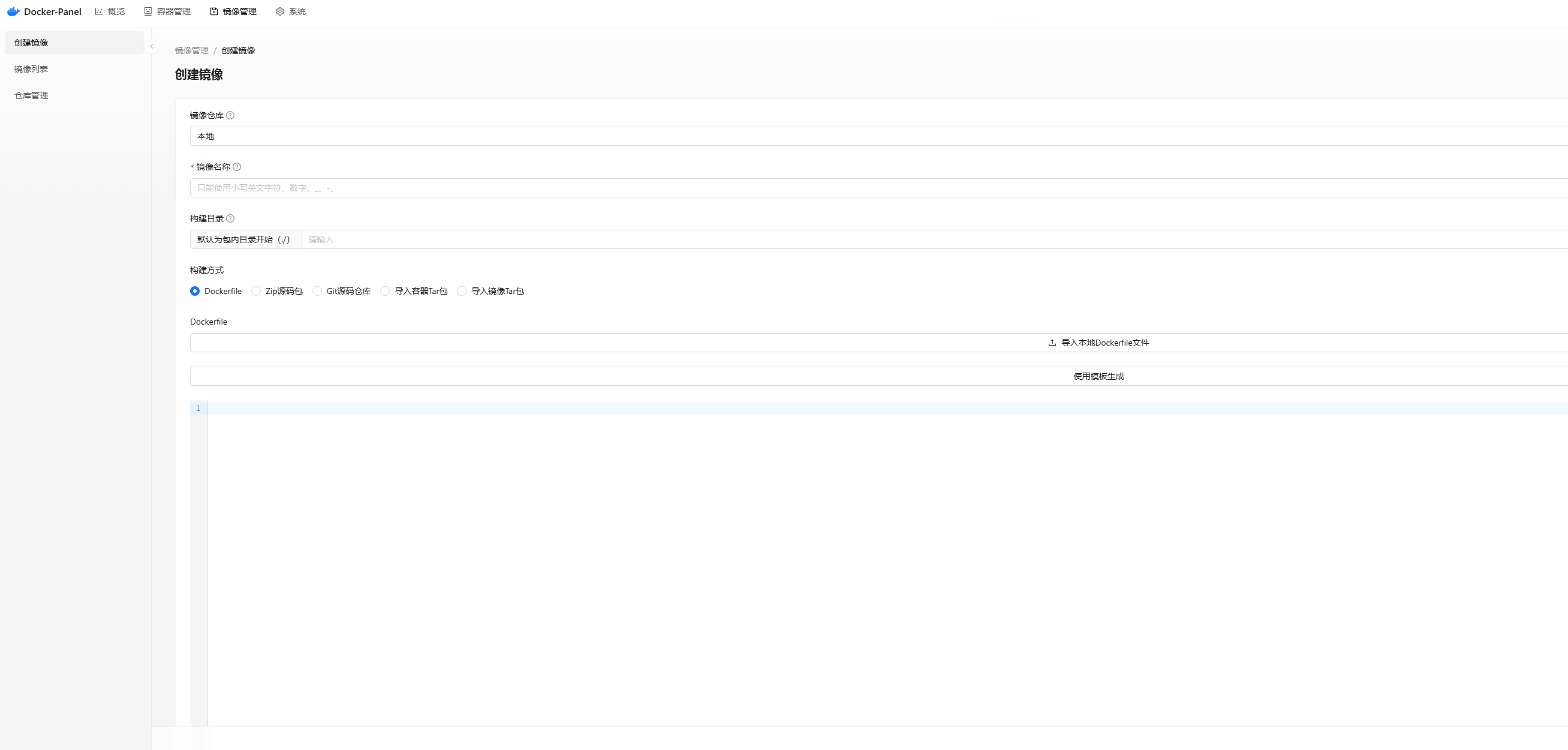Click the Docker-Panel whale logo
Screen dimensions: 1568x750
pos(13,11)
